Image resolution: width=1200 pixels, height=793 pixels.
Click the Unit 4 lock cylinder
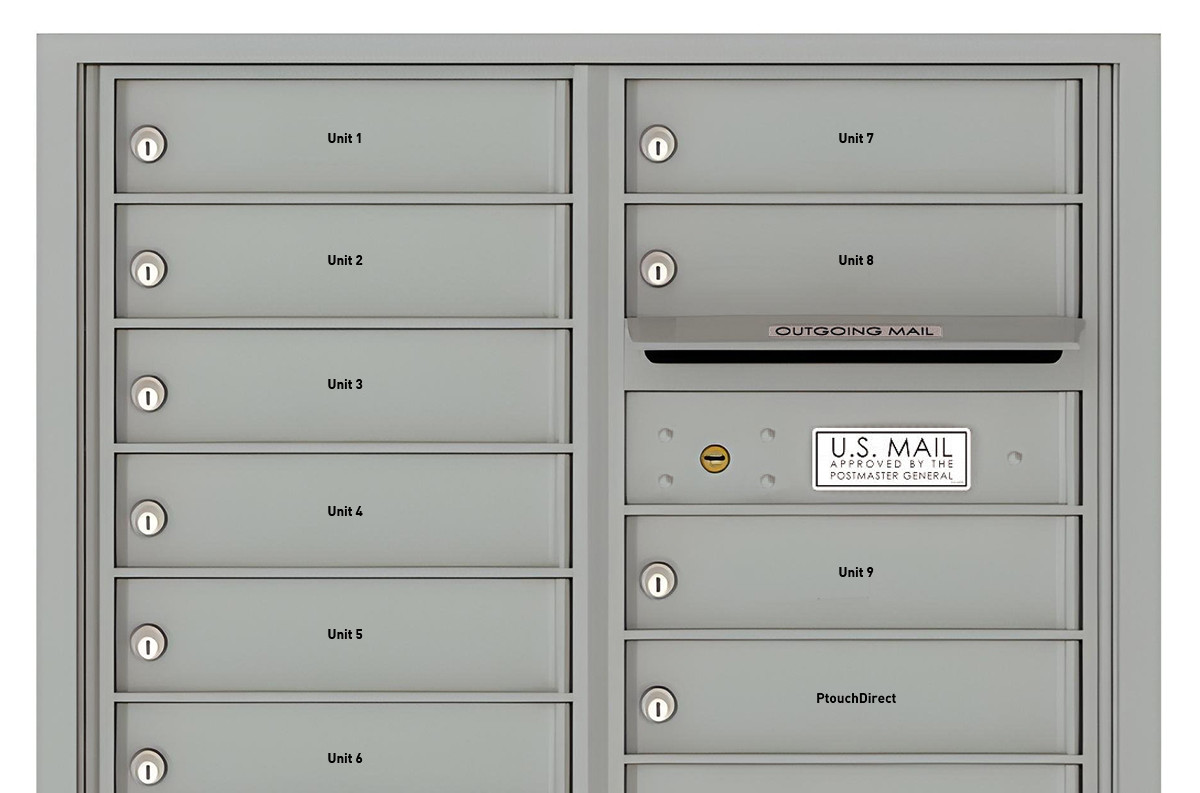[148, 519]
